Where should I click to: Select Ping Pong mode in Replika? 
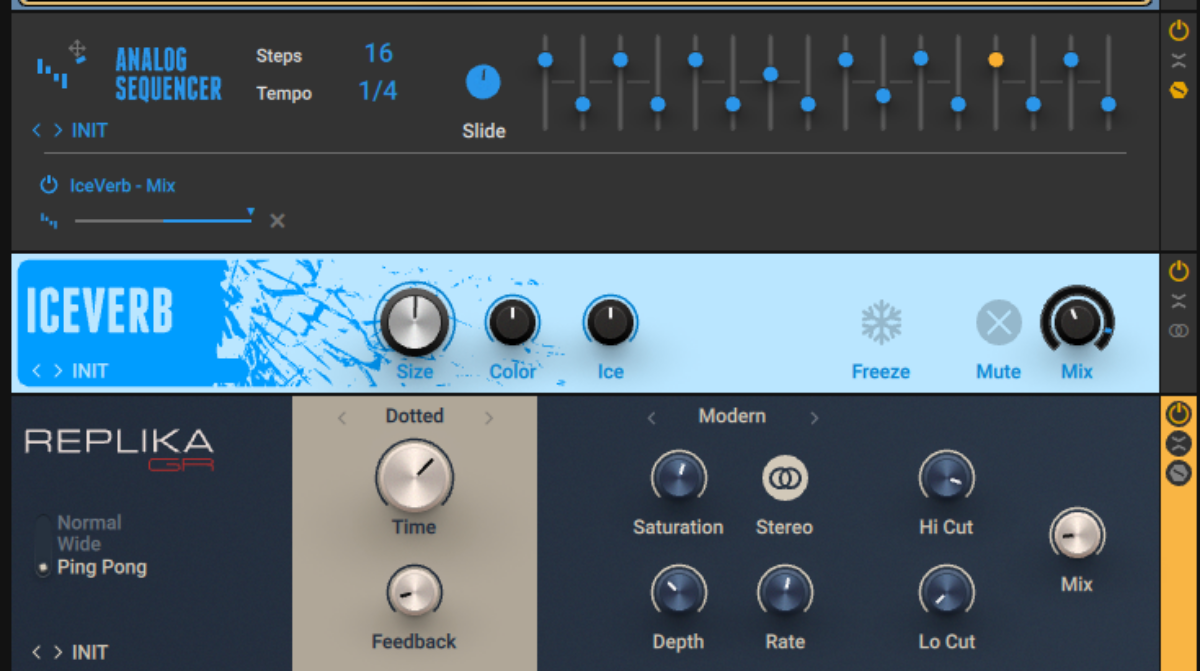coord(102,567)
